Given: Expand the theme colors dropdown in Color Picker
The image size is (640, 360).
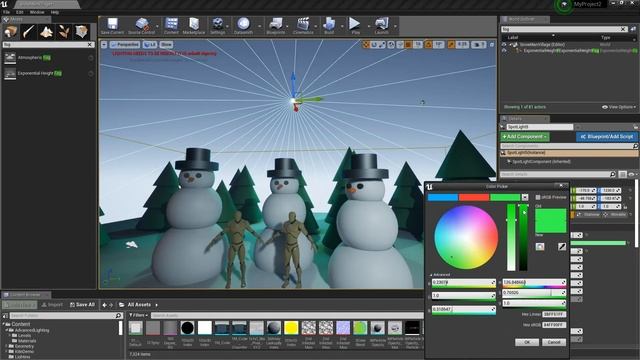Looking at the screenshot, I should pos(525,198).
